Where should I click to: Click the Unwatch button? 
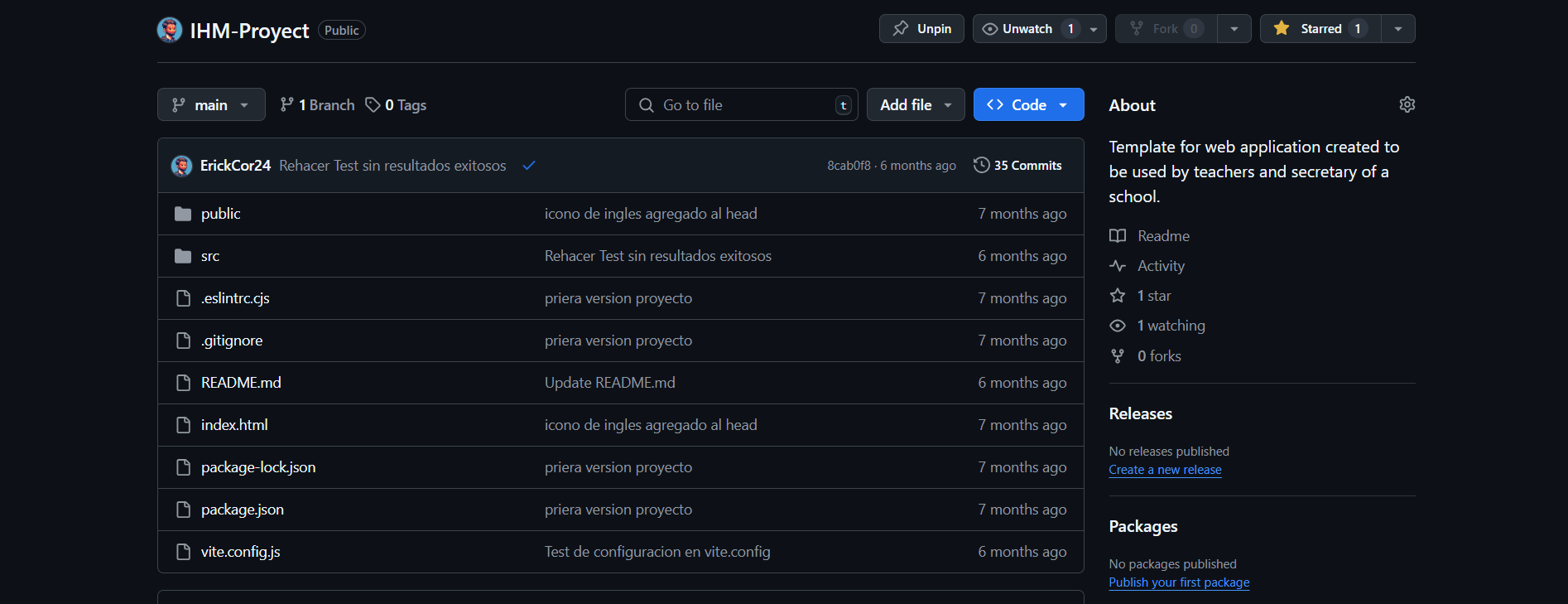pos(1028,29)
